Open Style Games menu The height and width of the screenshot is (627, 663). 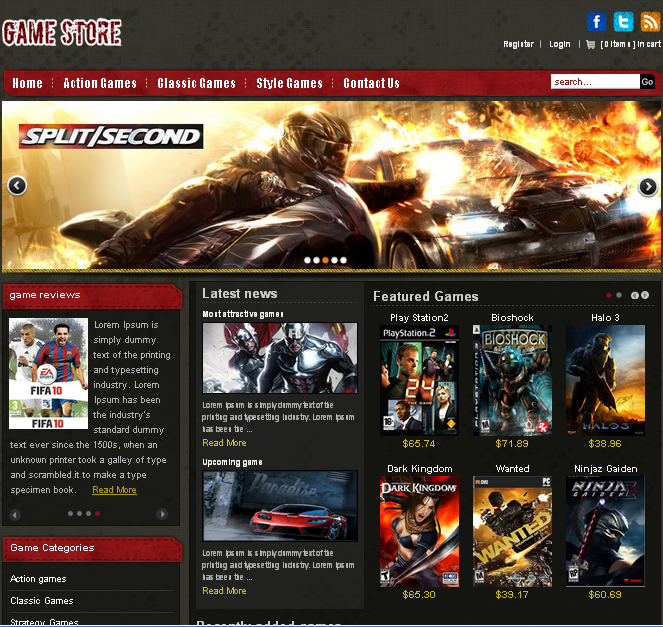click(290, 83)
